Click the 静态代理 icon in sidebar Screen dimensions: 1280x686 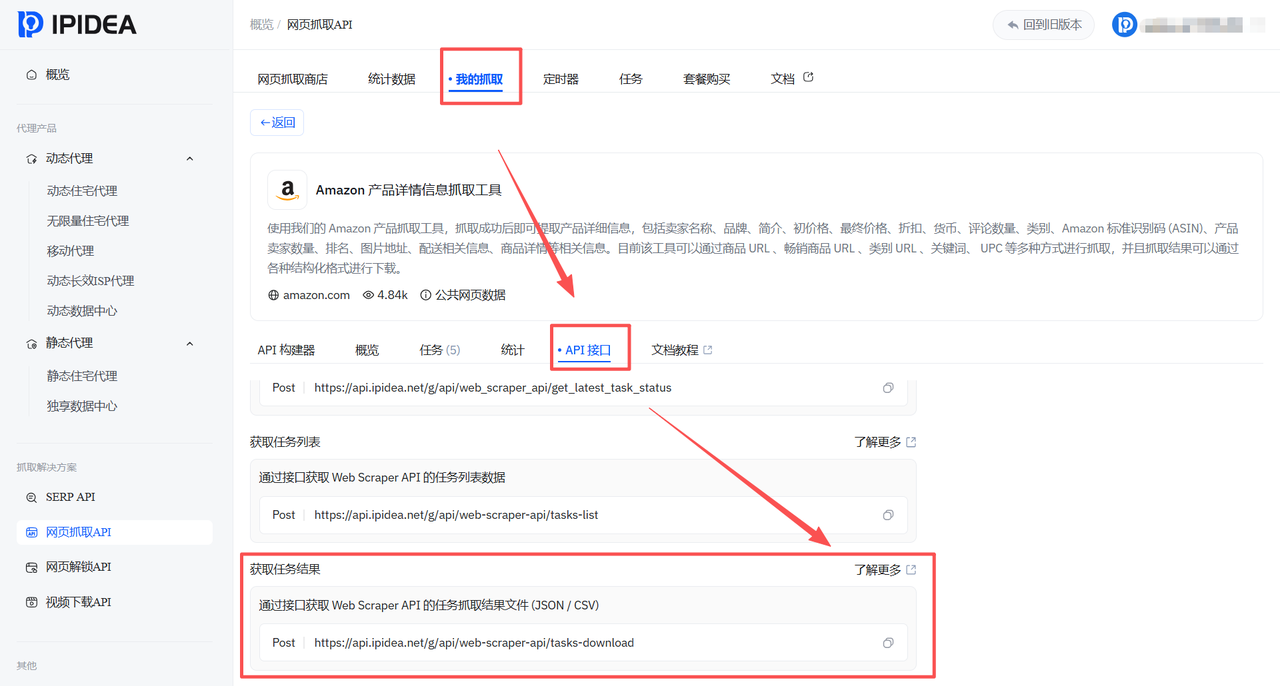(x=32, y=344)
